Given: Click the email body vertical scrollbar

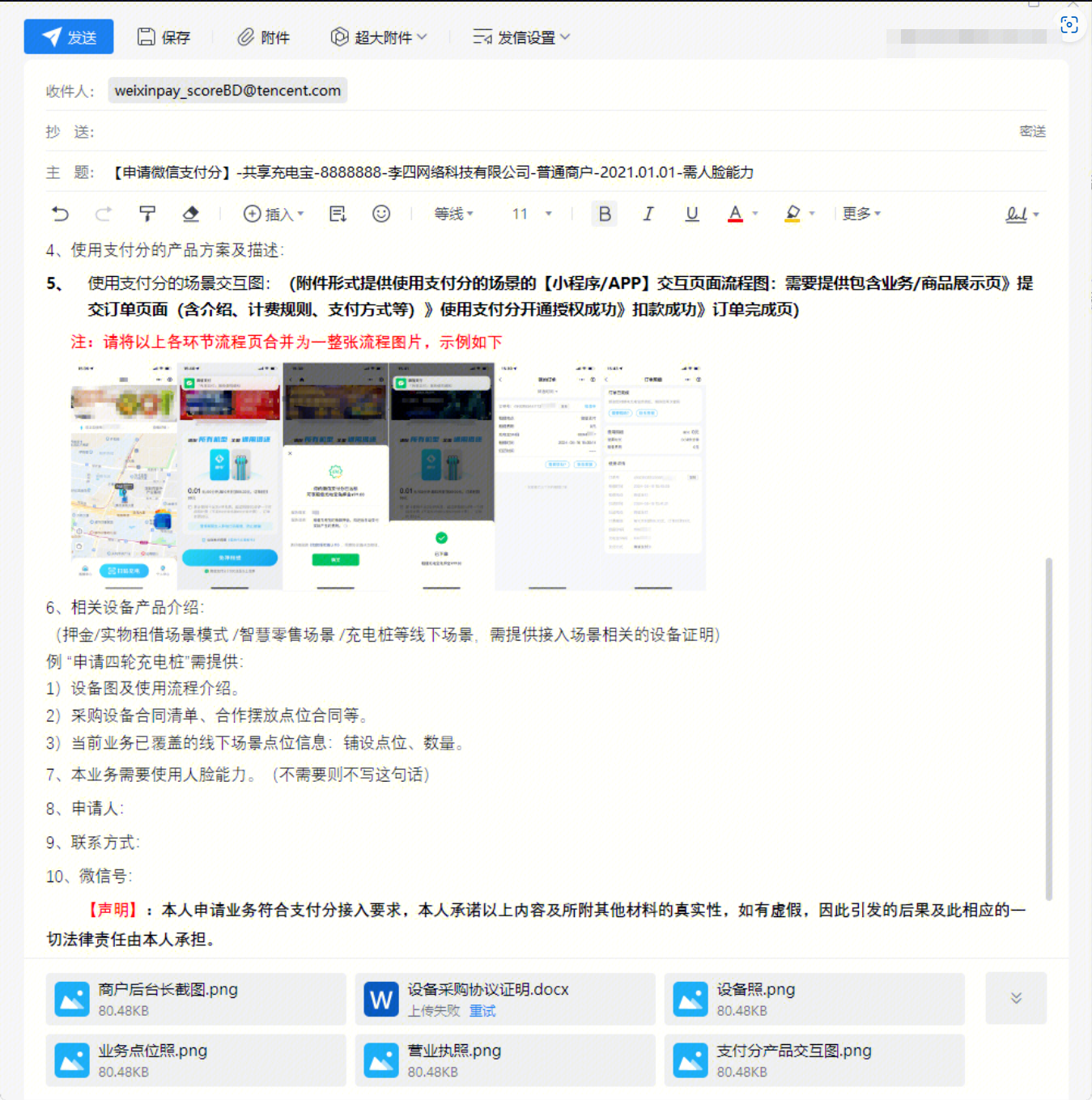Looking at the screenshot, I should click(1049, 728).
